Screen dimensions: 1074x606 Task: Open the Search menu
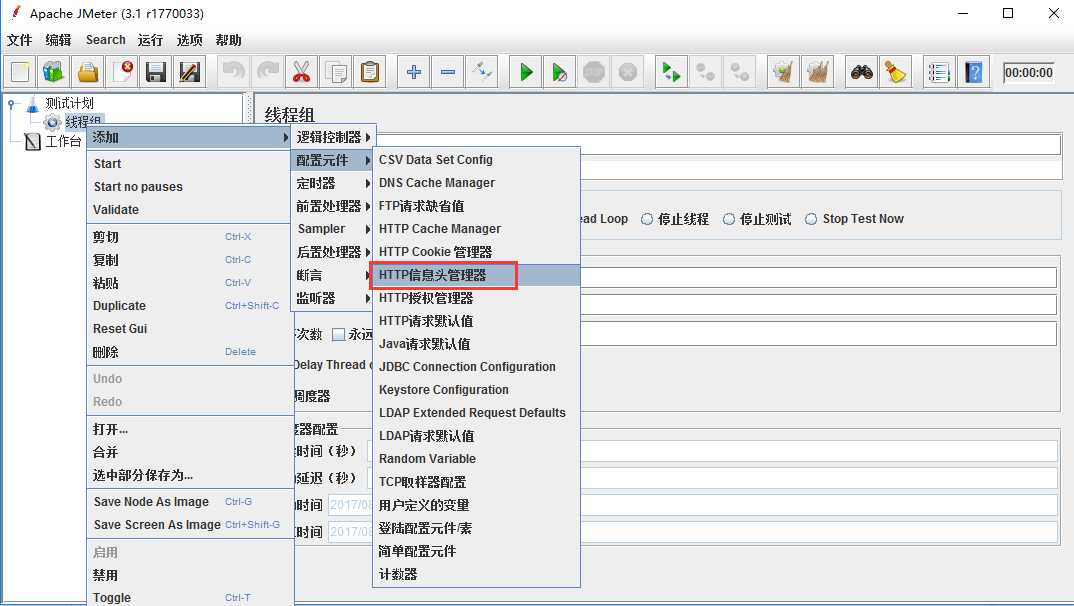[105, 40]
